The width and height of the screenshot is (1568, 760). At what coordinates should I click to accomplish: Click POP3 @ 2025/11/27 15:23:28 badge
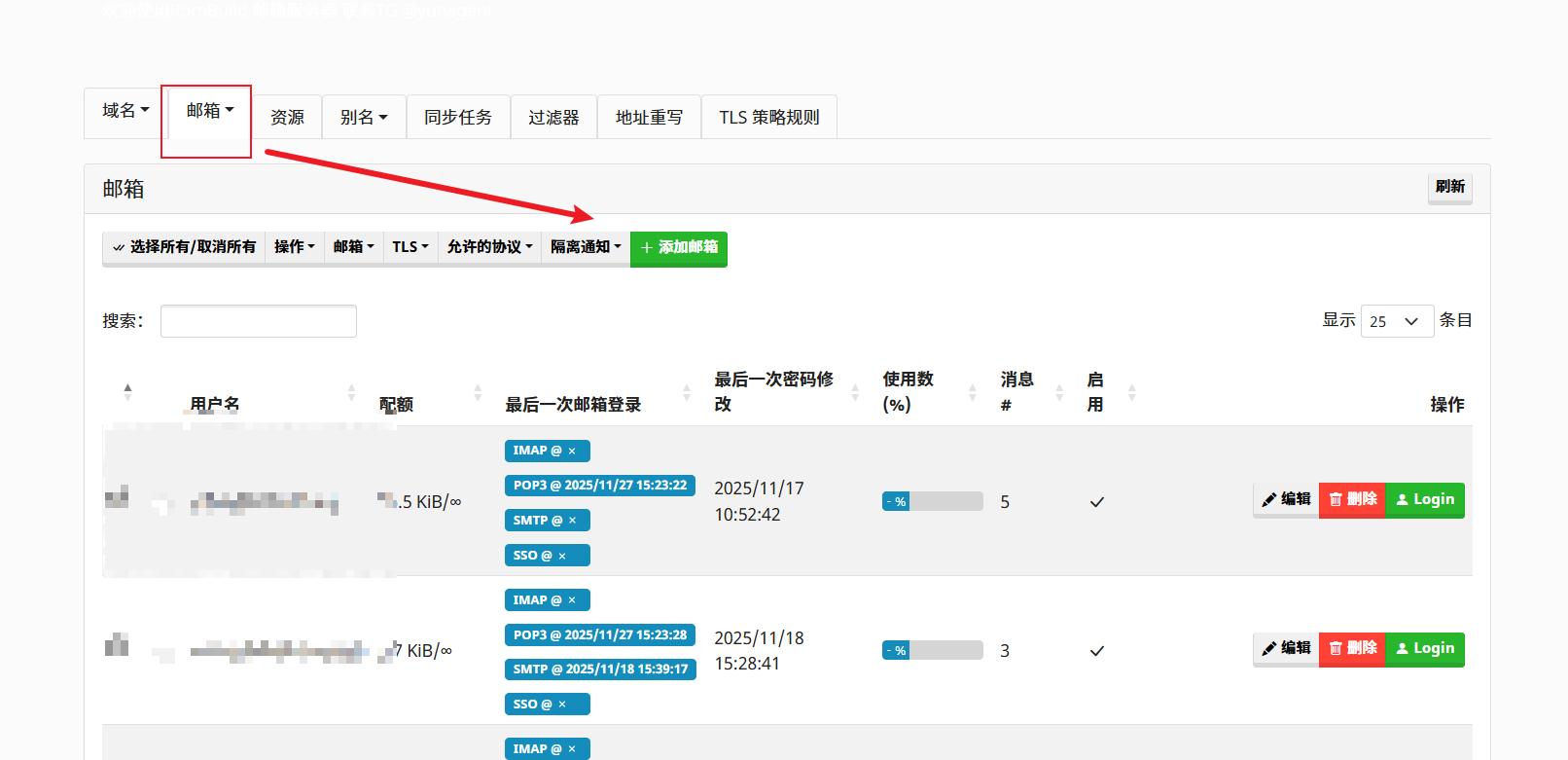click(600, 635)
